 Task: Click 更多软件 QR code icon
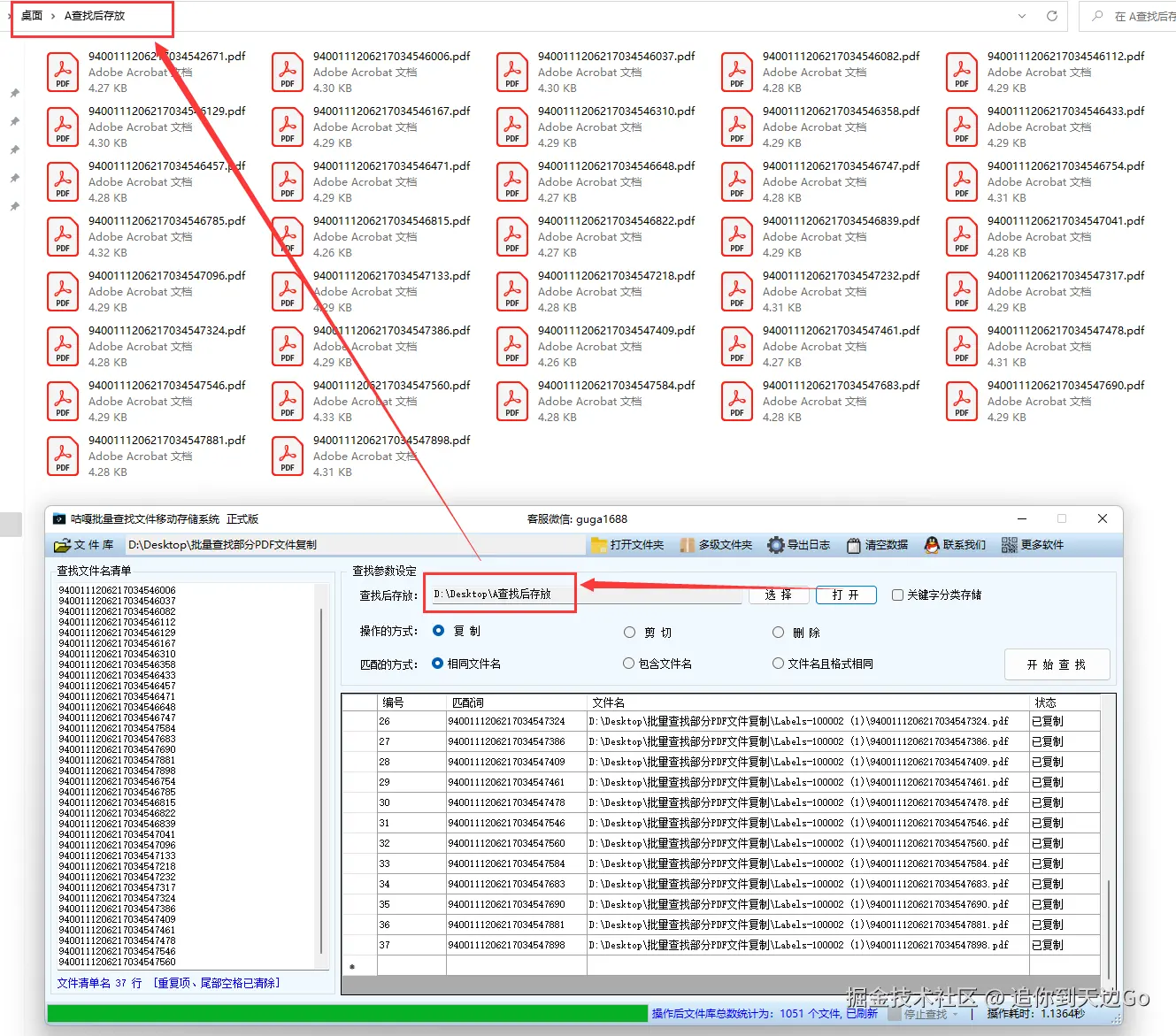click(x=1010, y=545)
